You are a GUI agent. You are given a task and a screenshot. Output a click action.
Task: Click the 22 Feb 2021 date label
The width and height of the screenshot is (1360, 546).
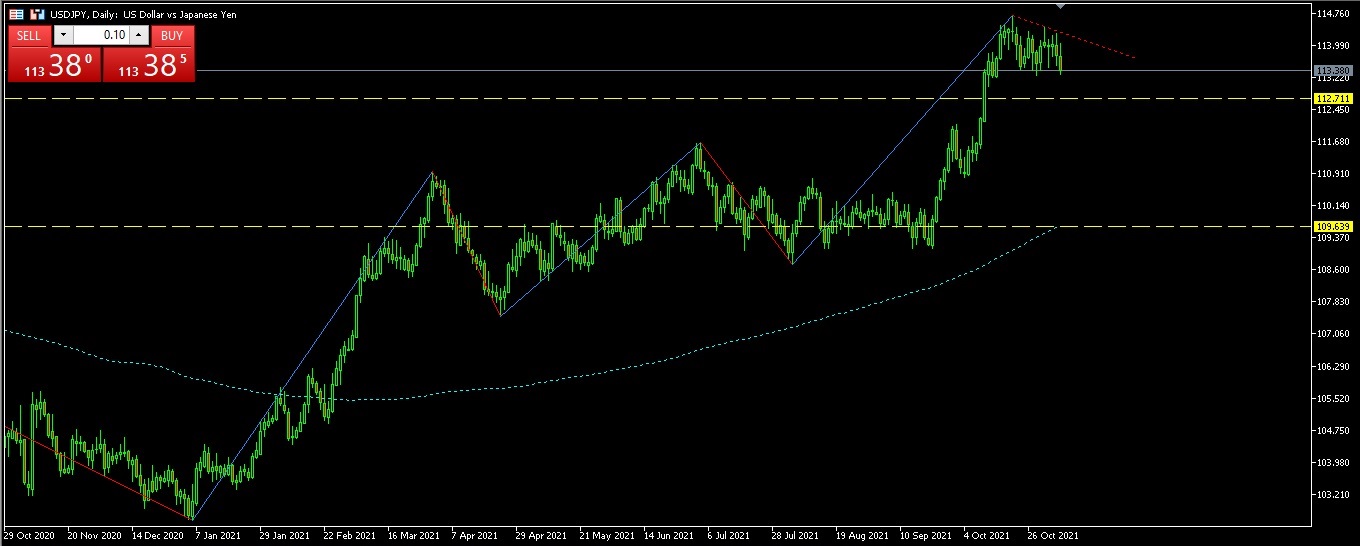[x=348, y=535]
